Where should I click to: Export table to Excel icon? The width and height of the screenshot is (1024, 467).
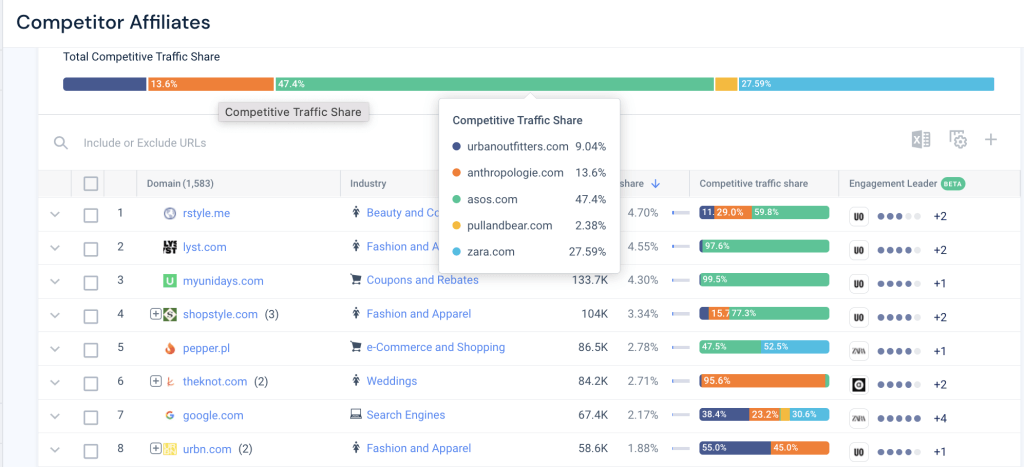(x=921, y=140)
